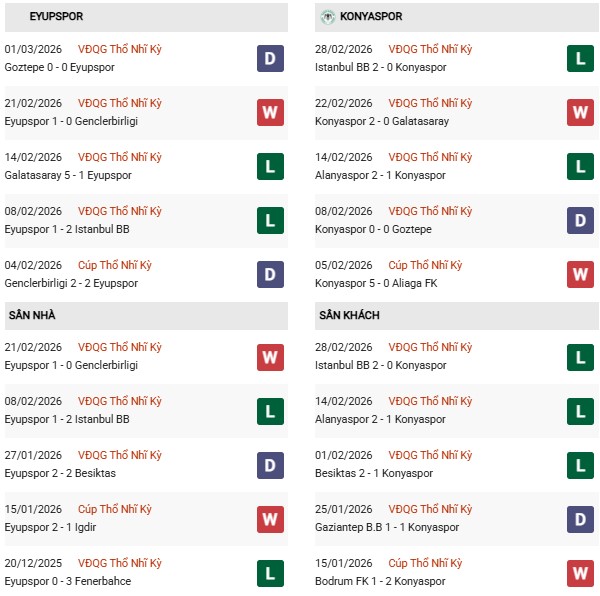Click the L badge for Istanbul BB 2-0 Konyaspor form row
This screenshot has width=600, height=596.
[x=581, y=58]
